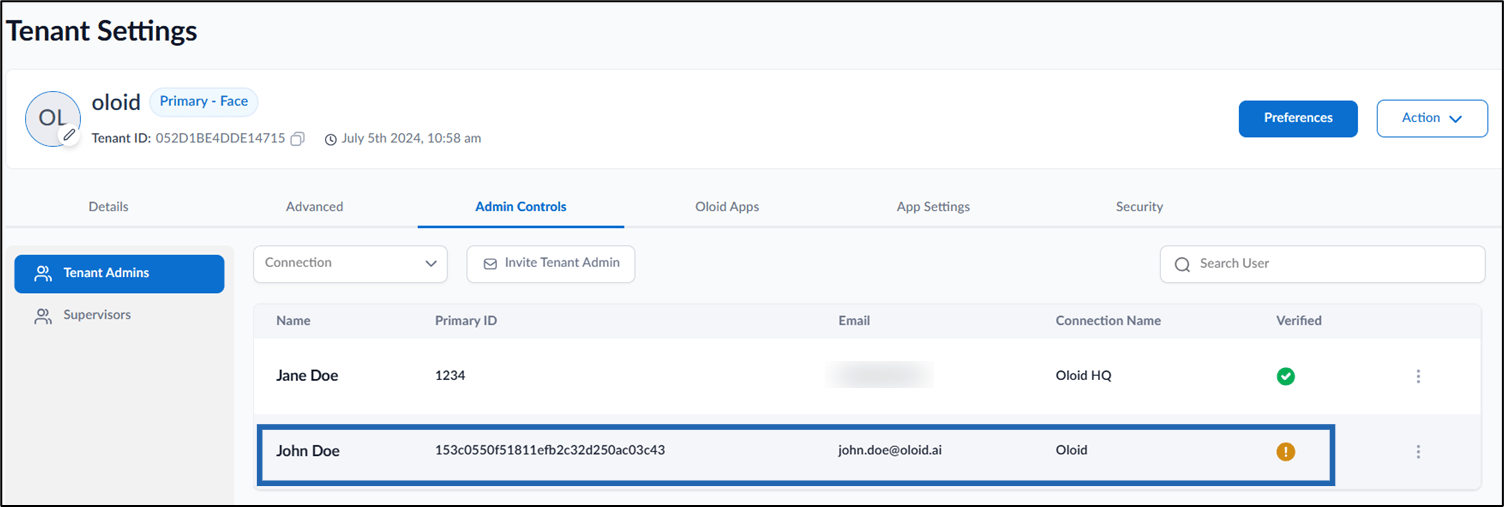The image size is (1504, 507).
Task: Click the email john.doe@oloid.ai
Action: point(890,450)
